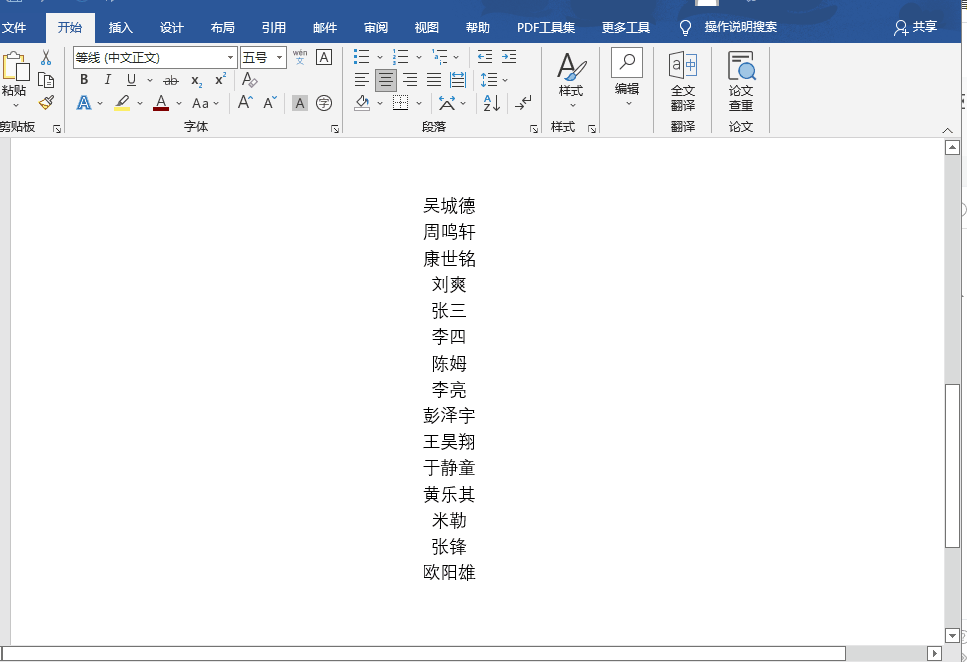Image resolution: width=967 pixels, height=662 pixels.
Task: Sort the name list with the AZ sort icon
Action: point(490,102)
